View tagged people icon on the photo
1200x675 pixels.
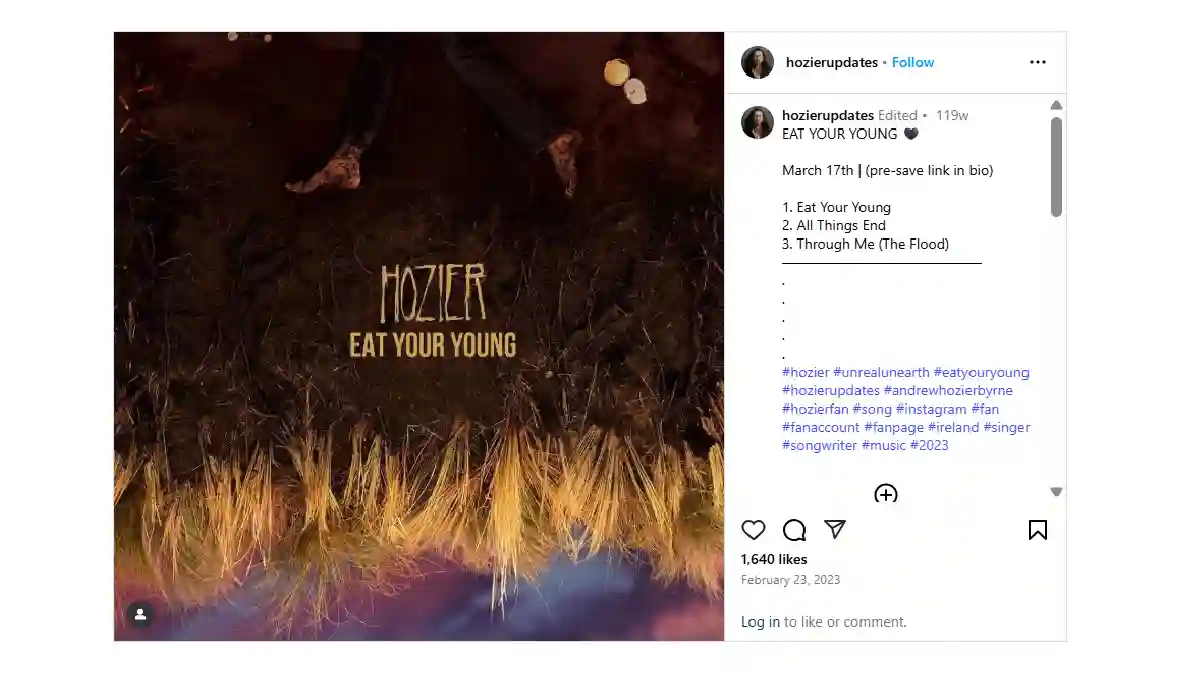(140, 614)
